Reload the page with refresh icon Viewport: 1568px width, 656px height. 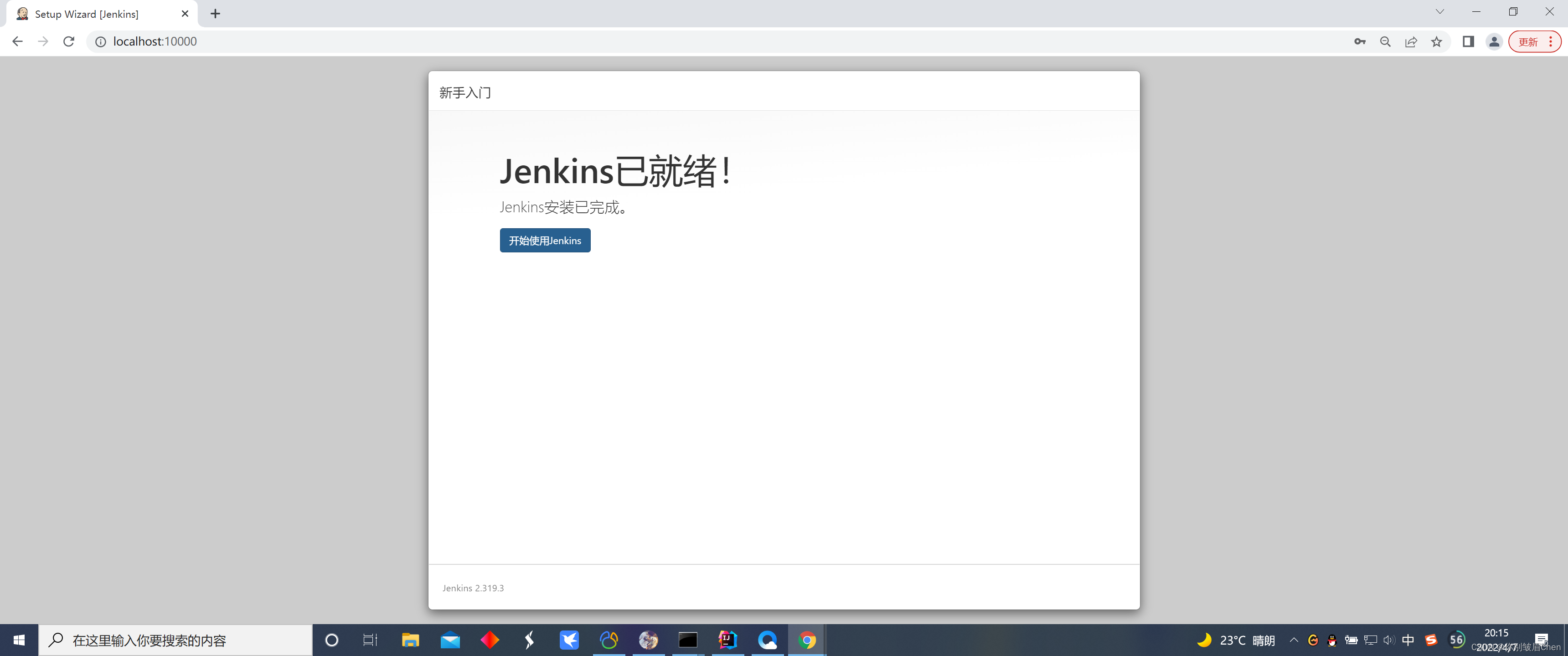click(69, 41)
